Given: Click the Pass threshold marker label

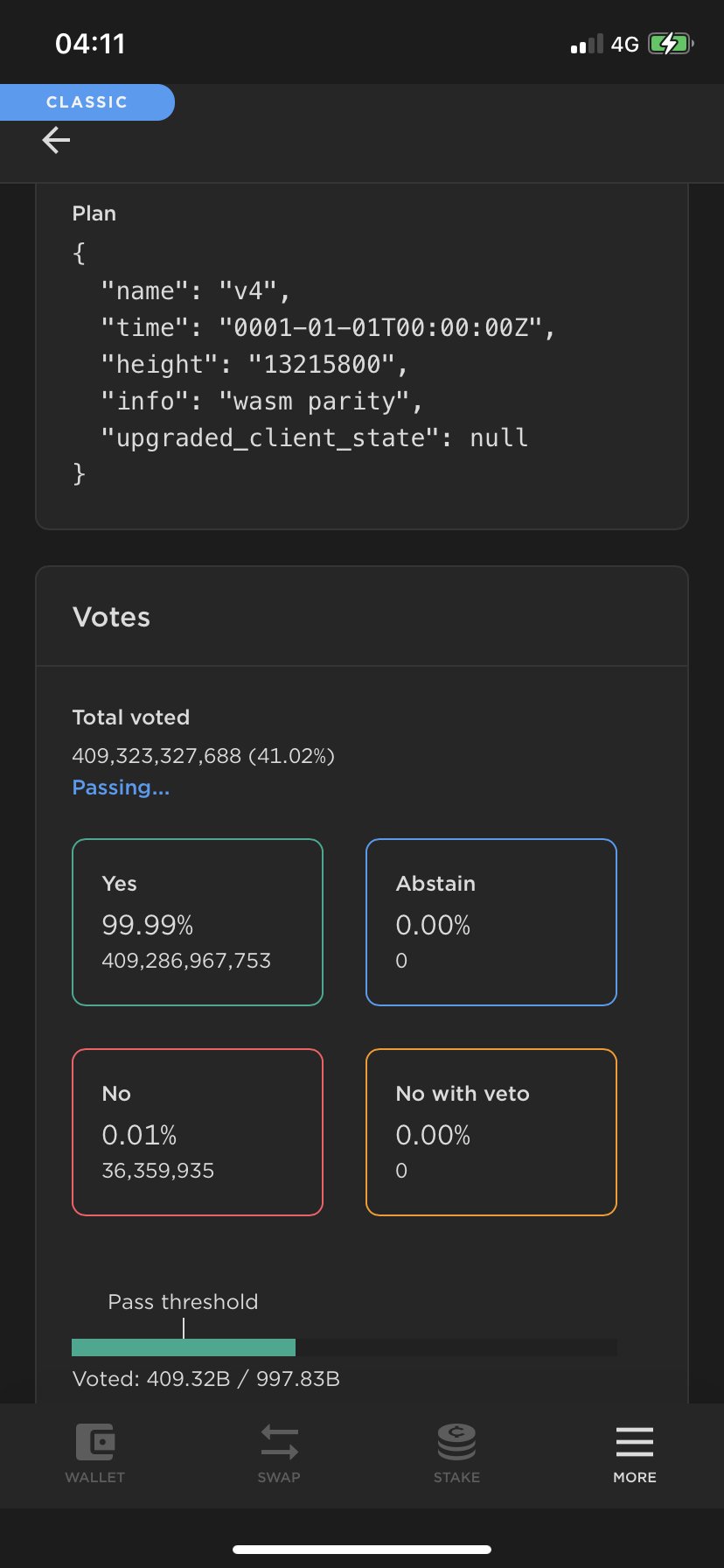Looking at the screenshot, I should [x=183, y=1302].
